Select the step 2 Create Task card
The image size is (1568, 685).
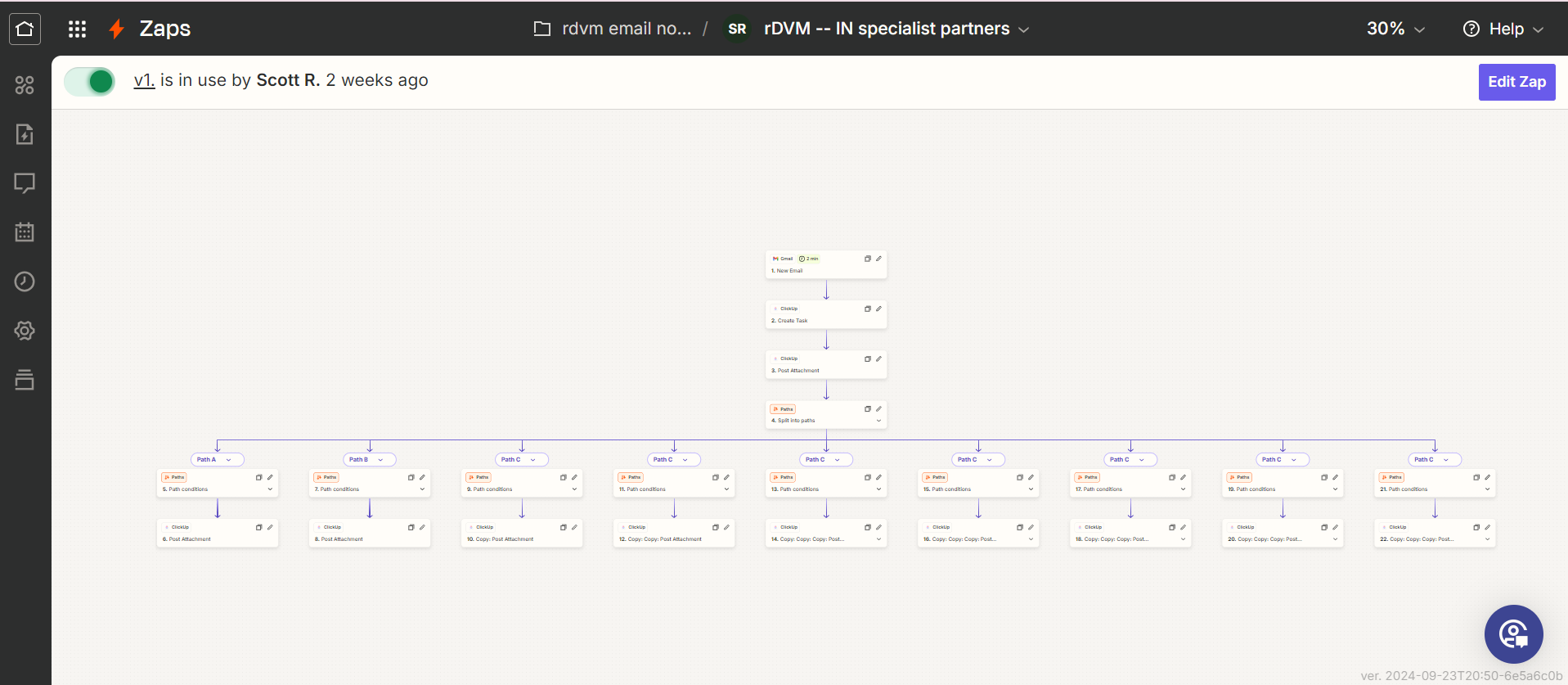click(x=826, y=314)
